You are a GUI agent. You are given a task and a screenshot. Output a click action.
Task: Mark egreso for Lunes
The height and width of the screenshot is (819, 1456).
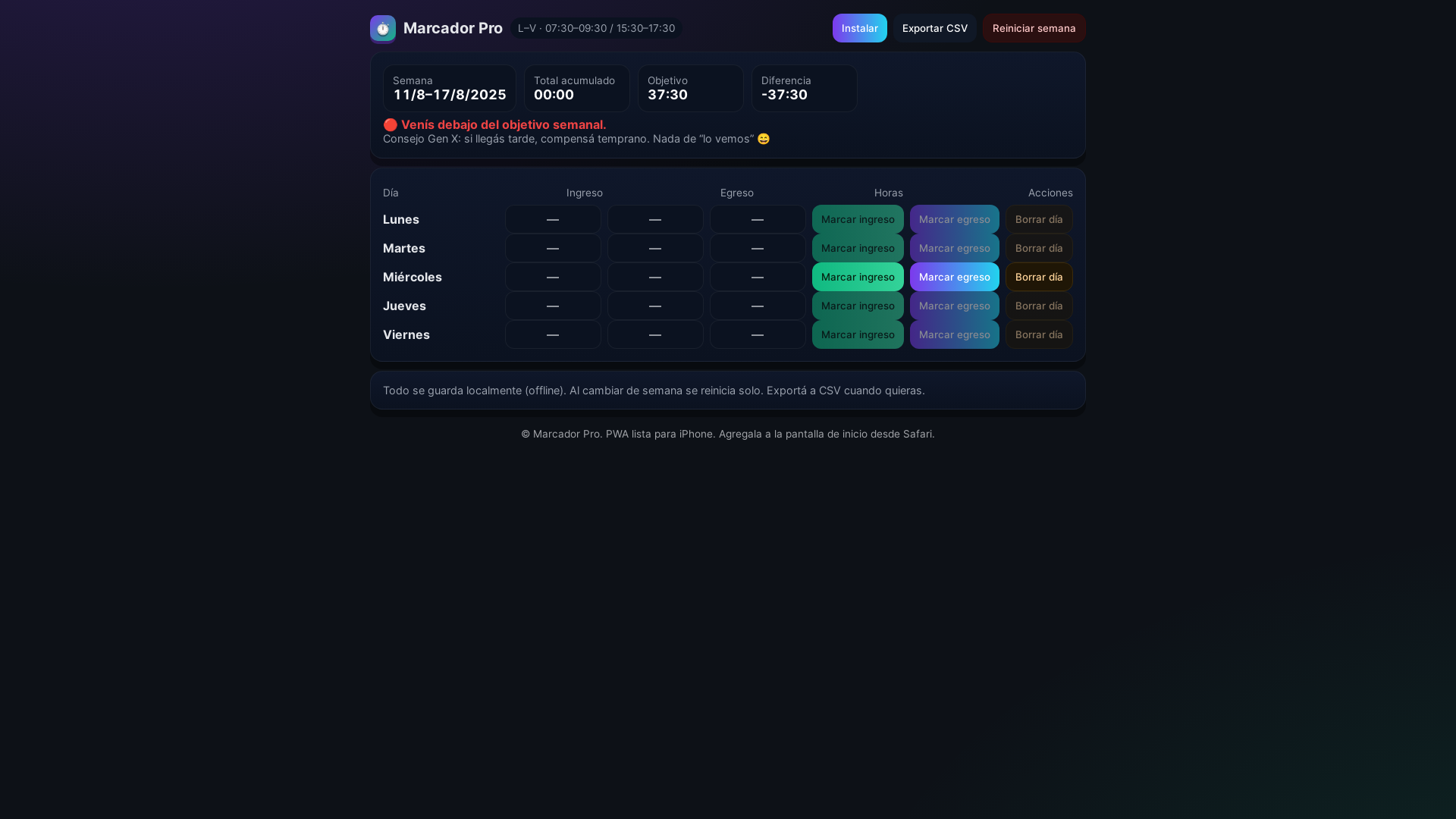(x=954, y=219)
